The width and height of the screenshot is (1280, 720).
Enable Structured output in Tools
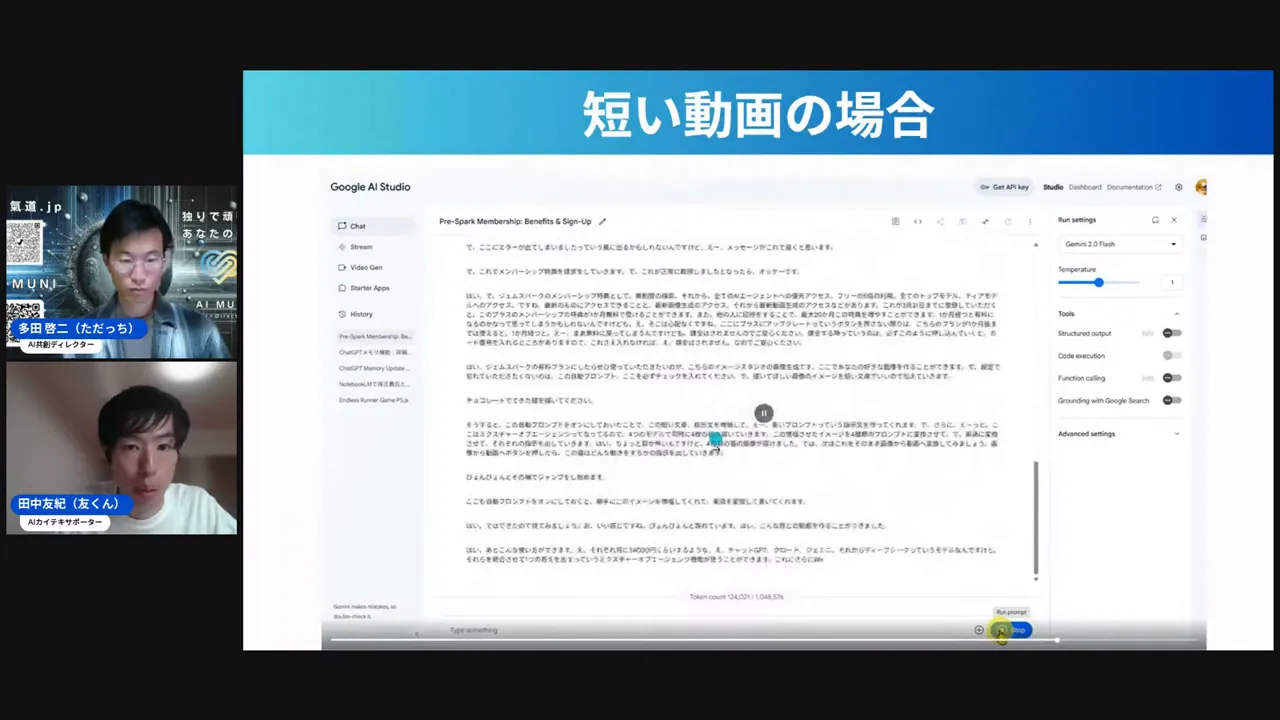coord(1171,333)
